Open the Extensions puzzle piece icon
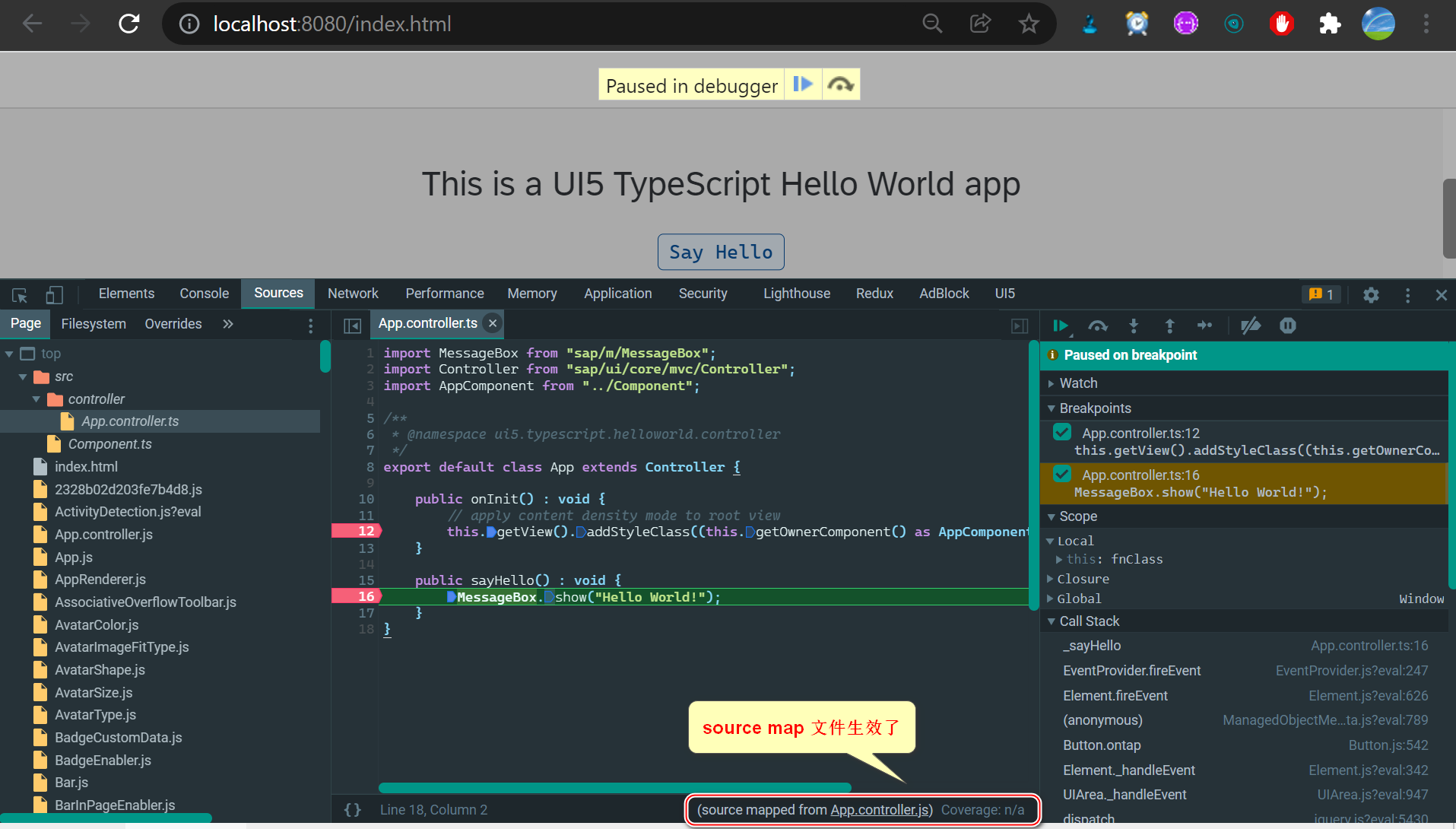The height and width of the screenshot is (829, 1456). 1330,24
